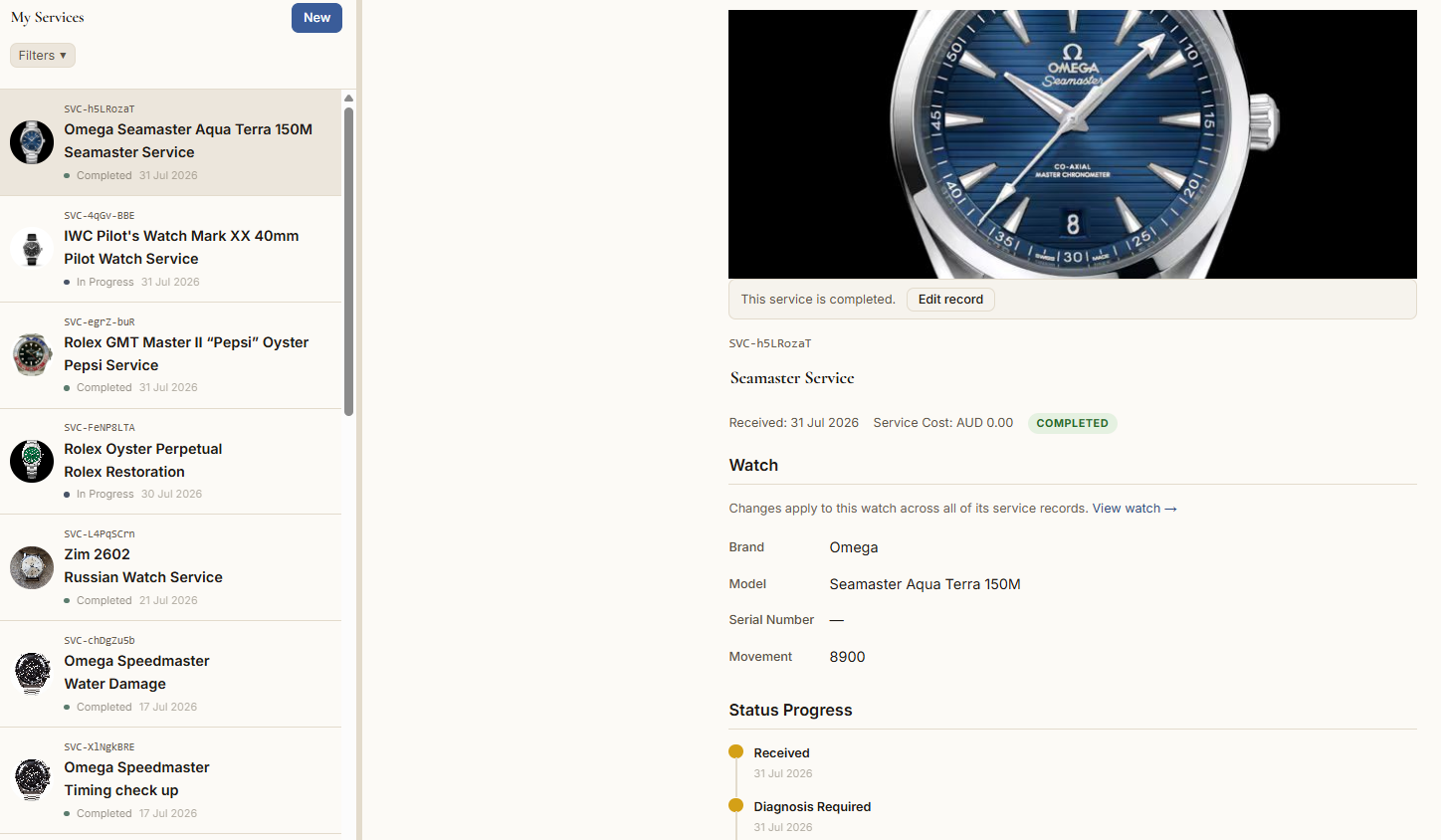Click the Movement value 8900

[x=847, y=657]
